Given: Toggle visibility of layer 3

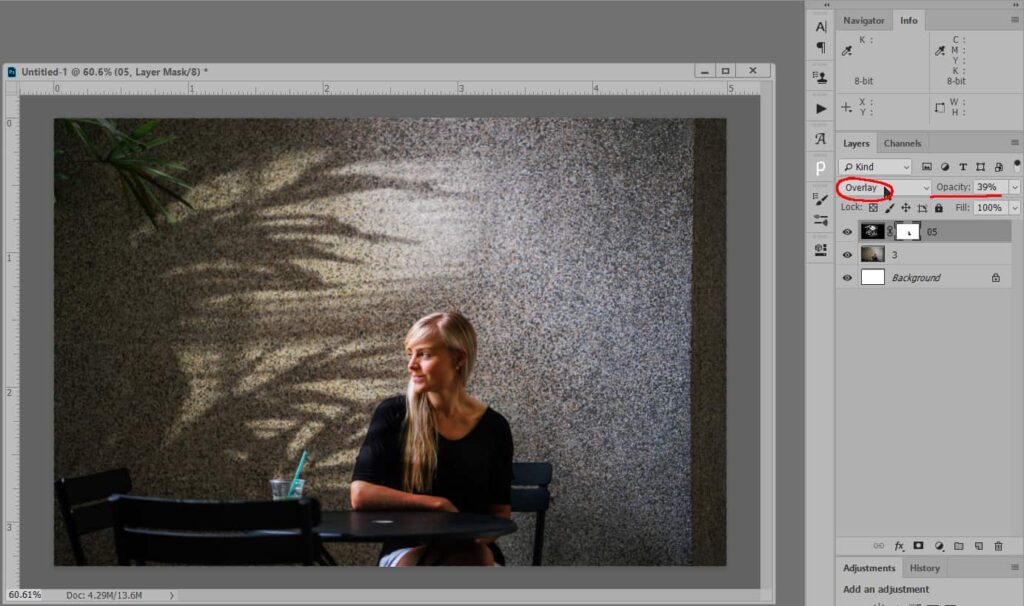Looking at the screenshot, I should pos(848,255).
